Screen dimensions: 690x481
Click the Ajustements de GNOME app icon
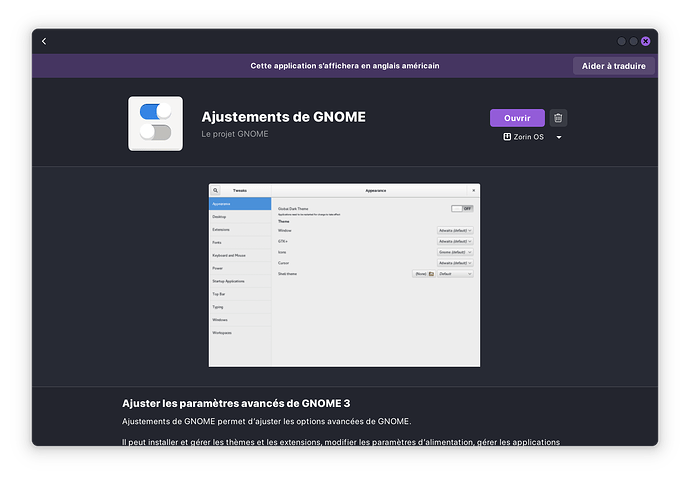155,124
